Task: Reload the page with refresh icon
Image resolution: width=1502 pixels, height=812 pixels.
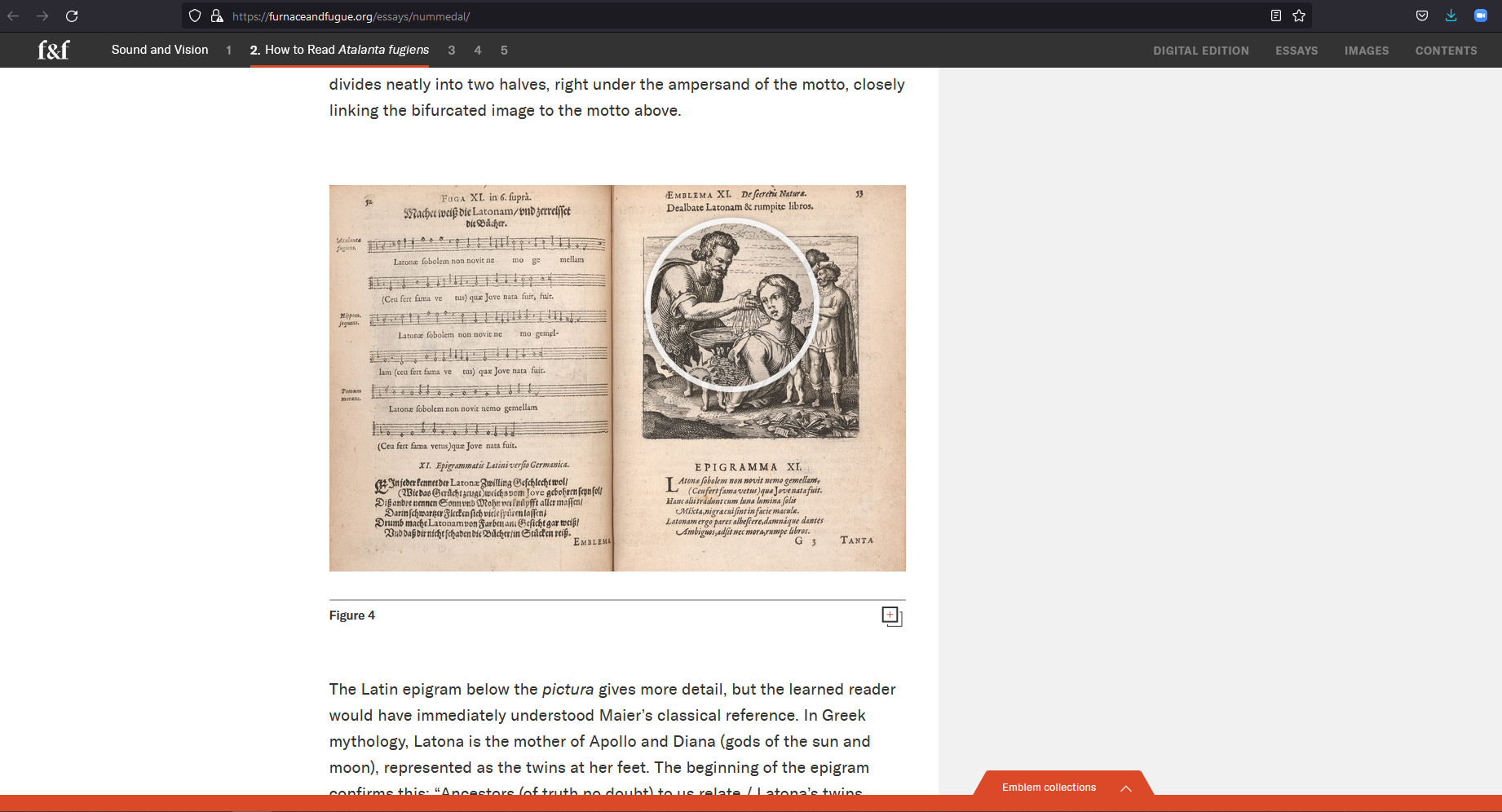Action: tap(72, 15)
